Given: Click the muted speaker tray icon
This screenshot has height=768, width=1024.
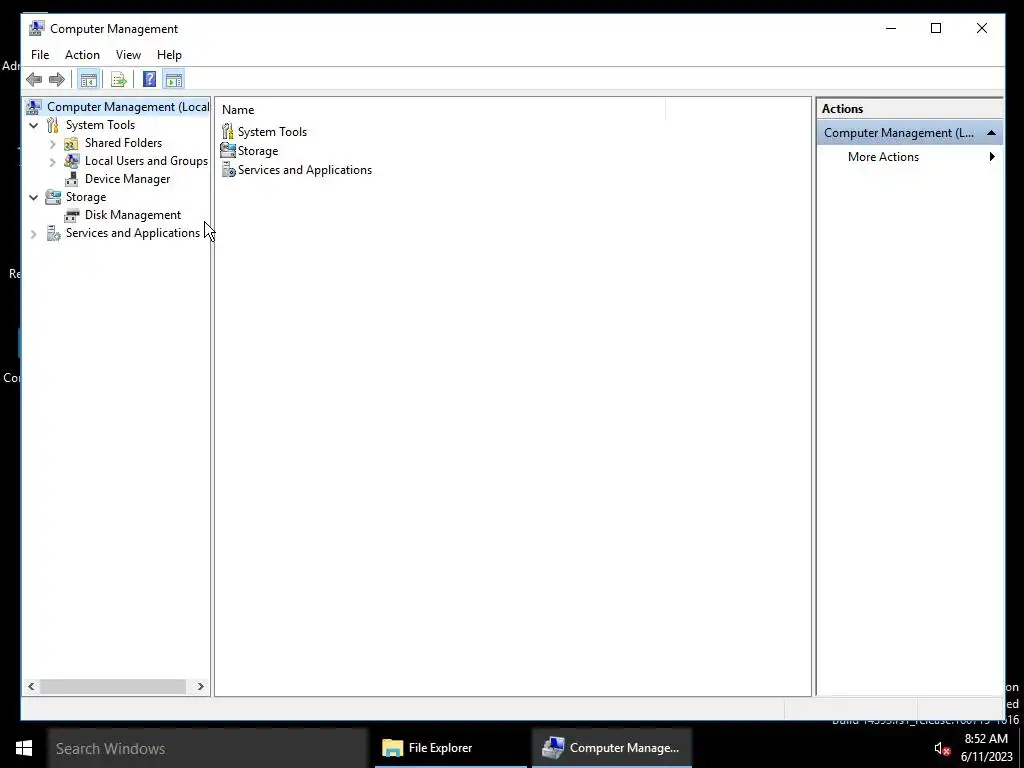Looking at the screenshot, I should (941, 748).
